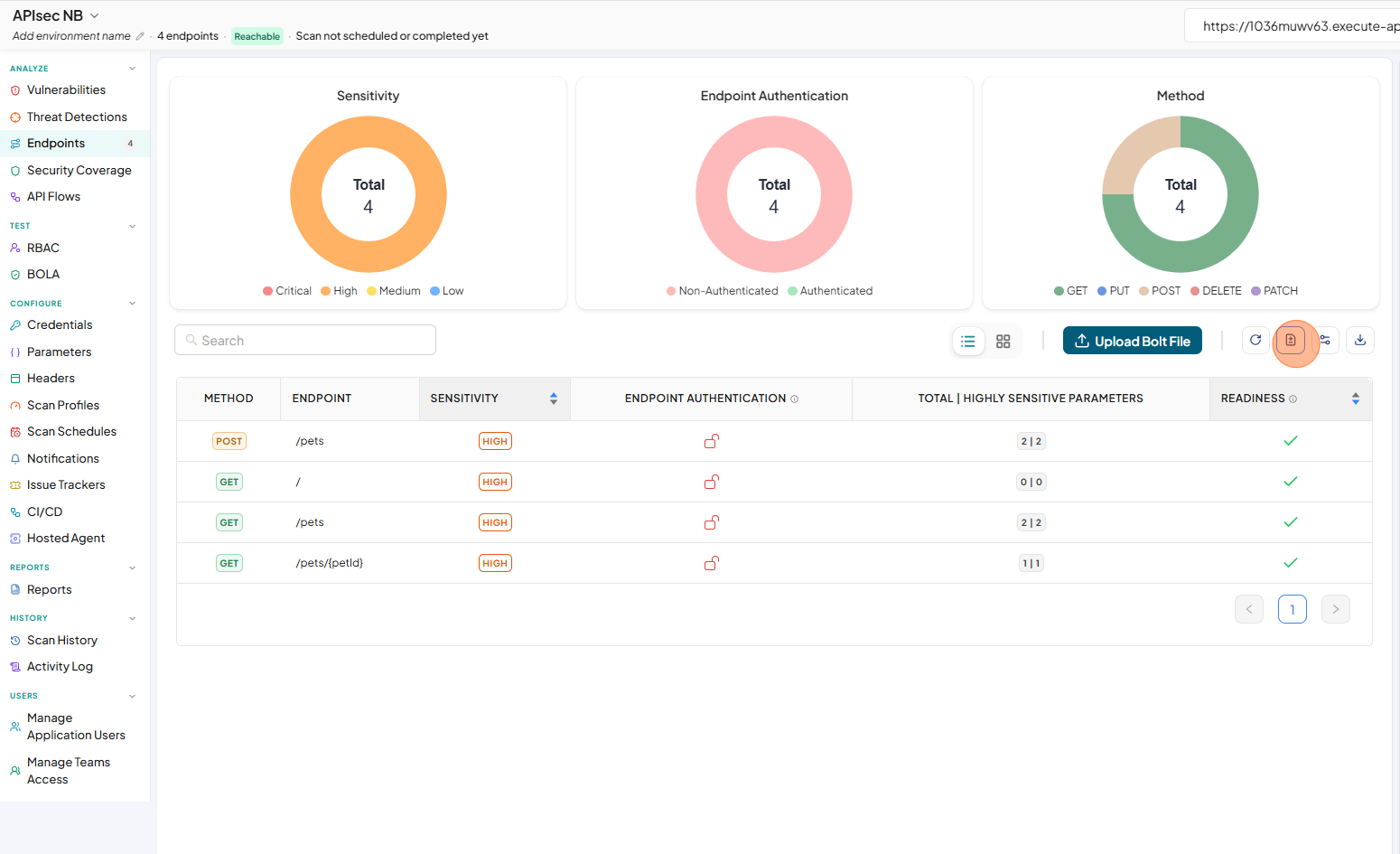
Task: Collapse the Configure sidebar section
Action: click(133, 304)
